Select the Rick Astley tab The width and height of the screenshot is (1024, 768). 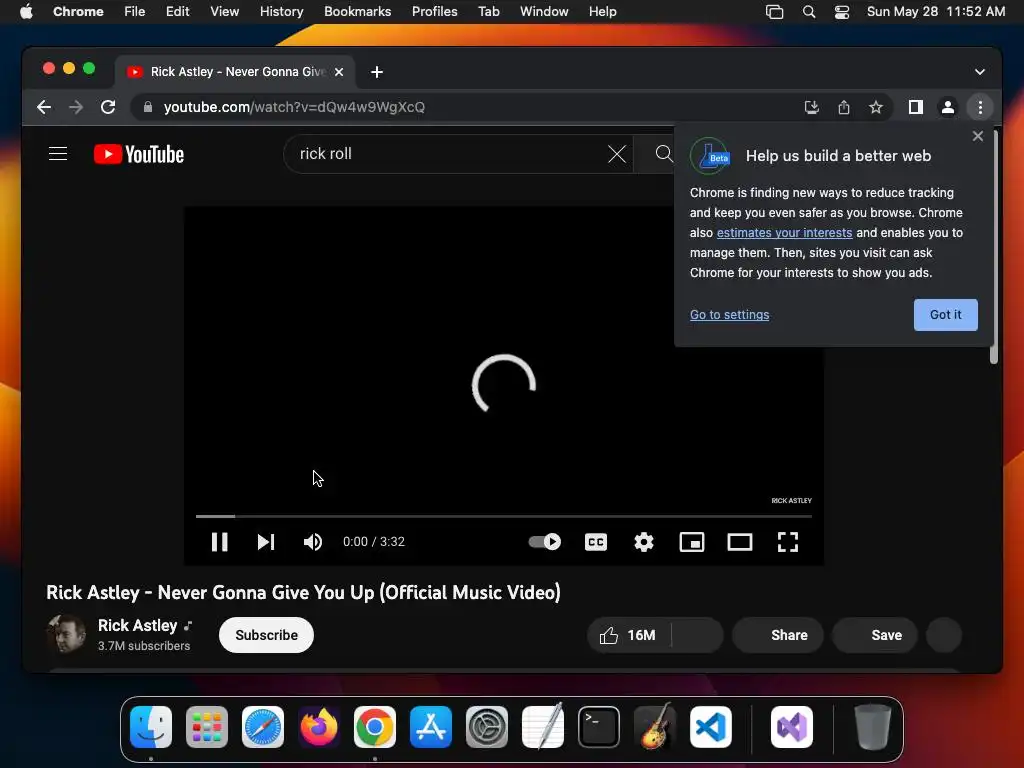pos(235,72)
